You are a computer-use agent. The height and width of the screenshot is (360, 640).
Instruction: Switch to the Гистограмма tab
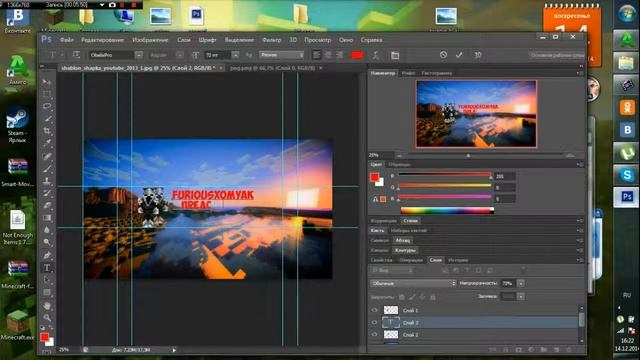tap(437, 73)
